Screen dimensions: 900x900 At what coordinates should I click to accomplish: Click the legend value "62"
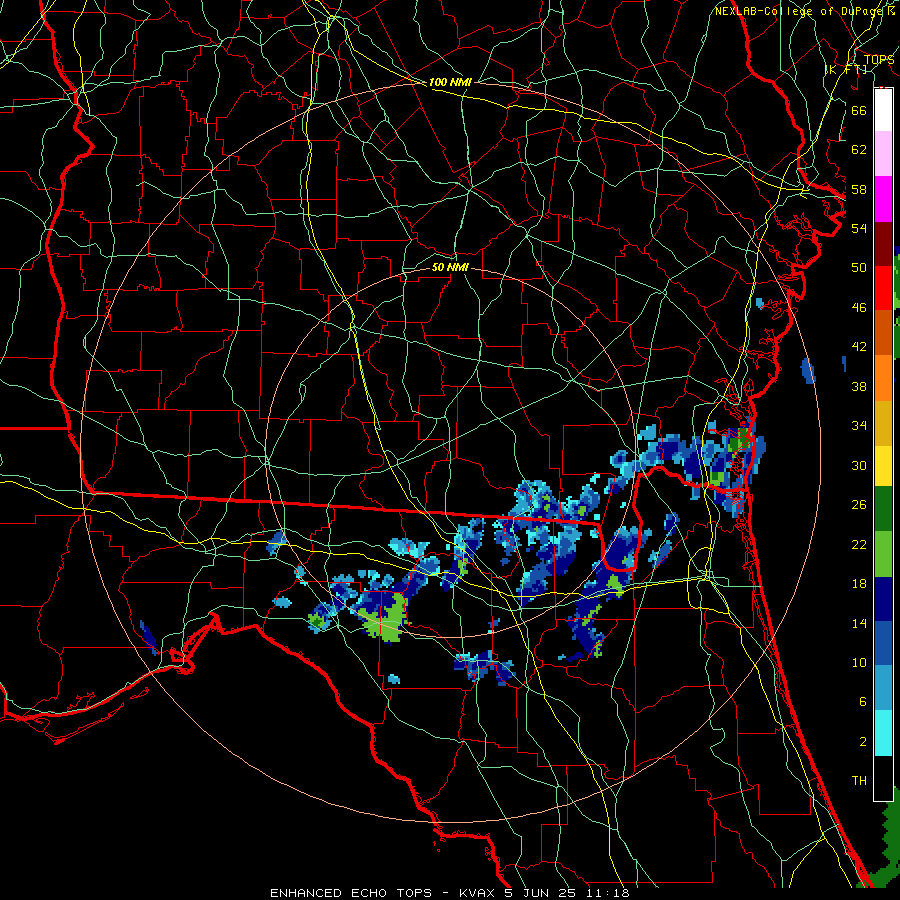(x=859, y=149)
